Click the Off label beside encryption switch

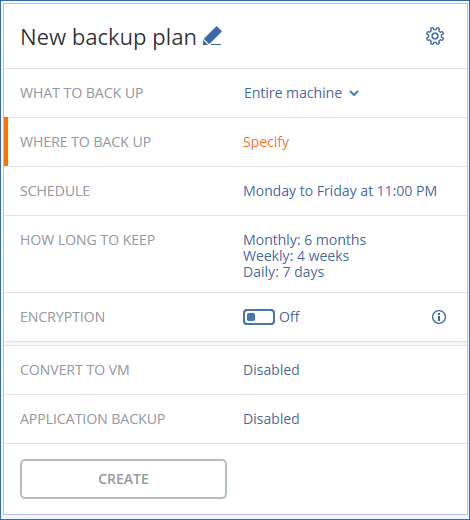[289, 317]
